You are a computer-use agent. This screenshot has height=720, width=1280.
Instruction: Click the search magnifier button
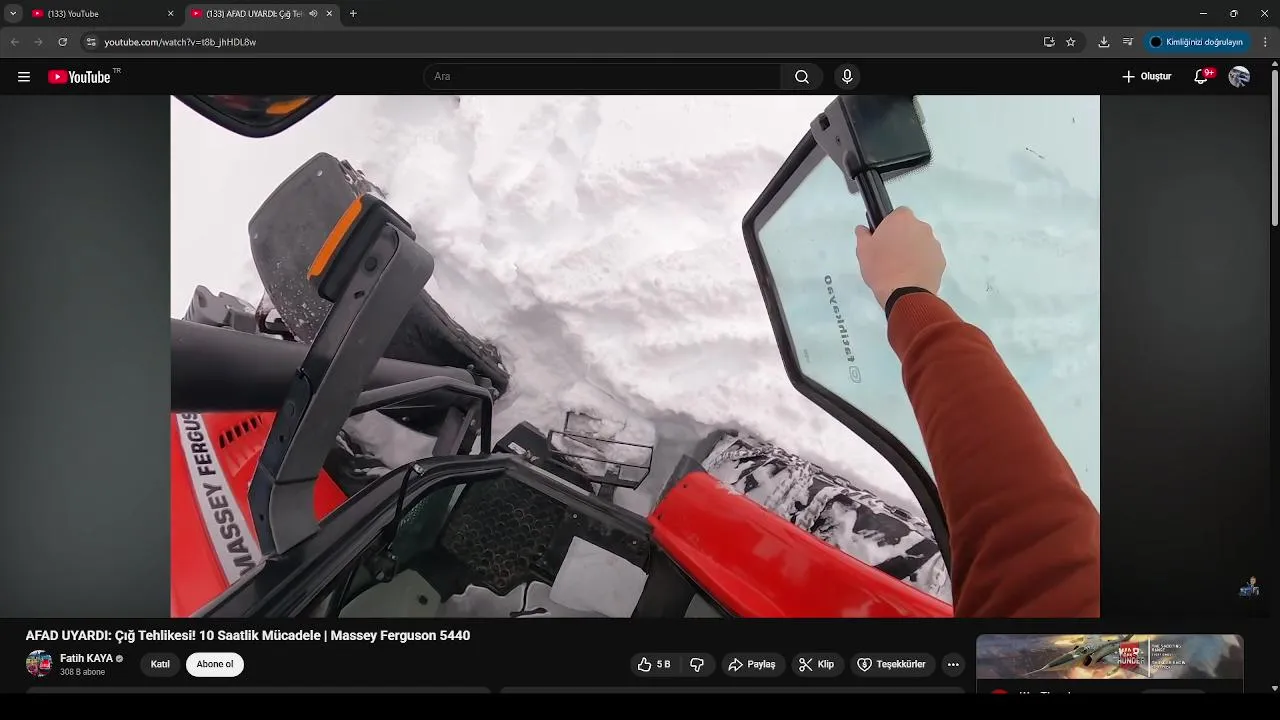(x=802, y=77)
